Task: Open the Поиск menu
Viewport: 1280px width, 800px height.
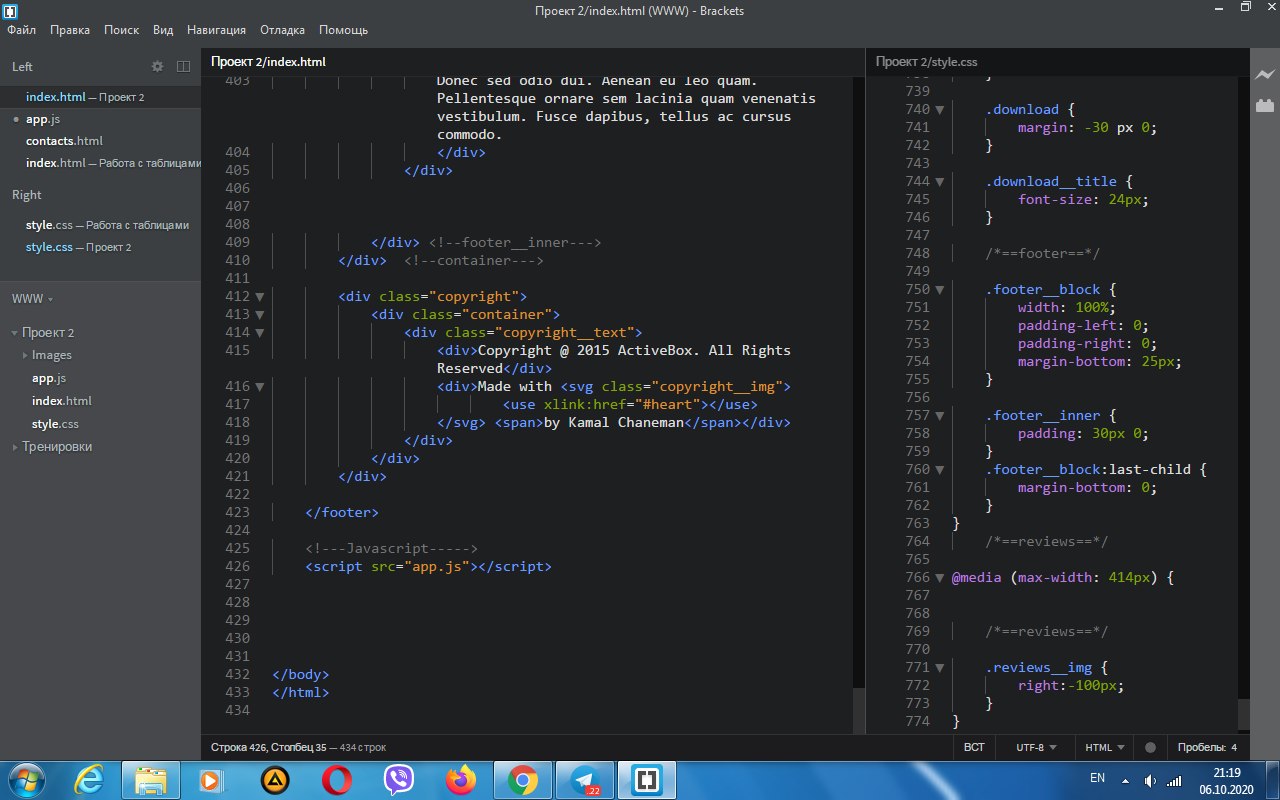Action: coord(121,30)
